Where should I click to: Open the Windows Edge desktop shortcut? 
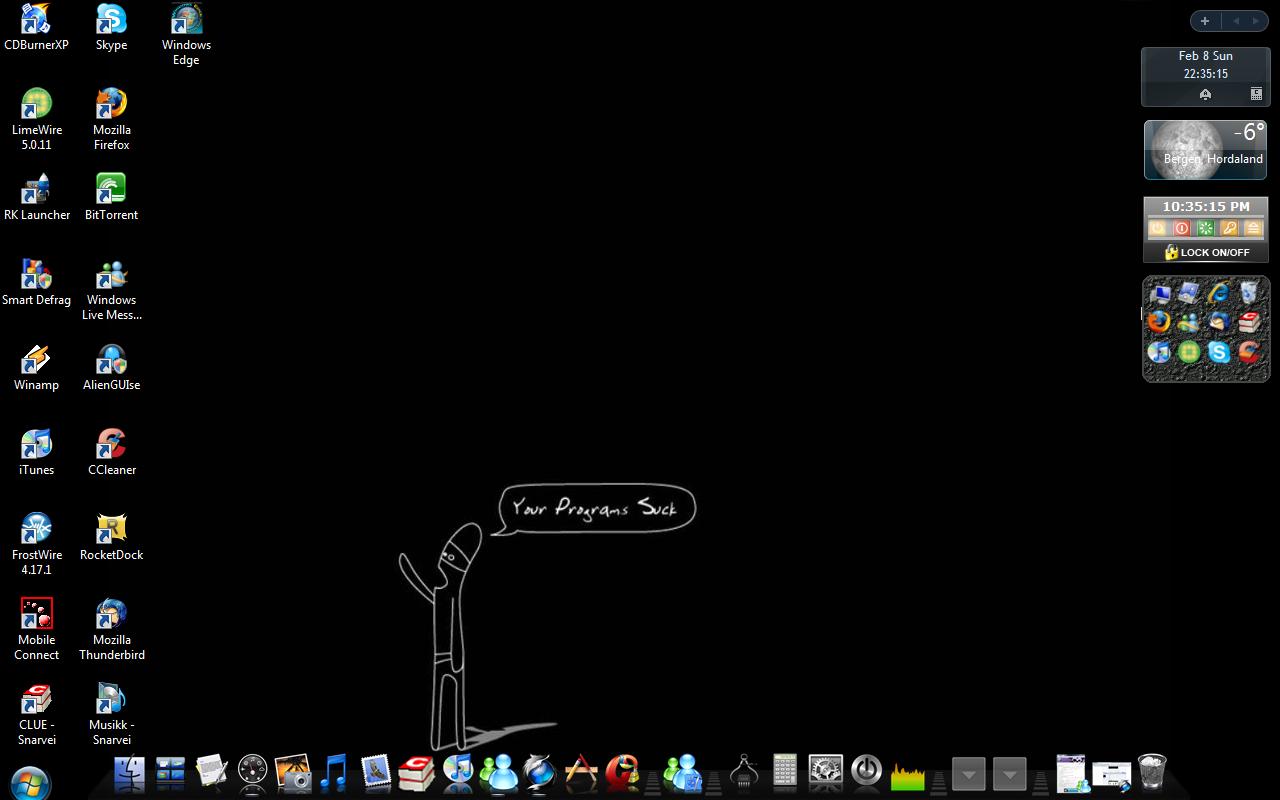coord(186,34)
